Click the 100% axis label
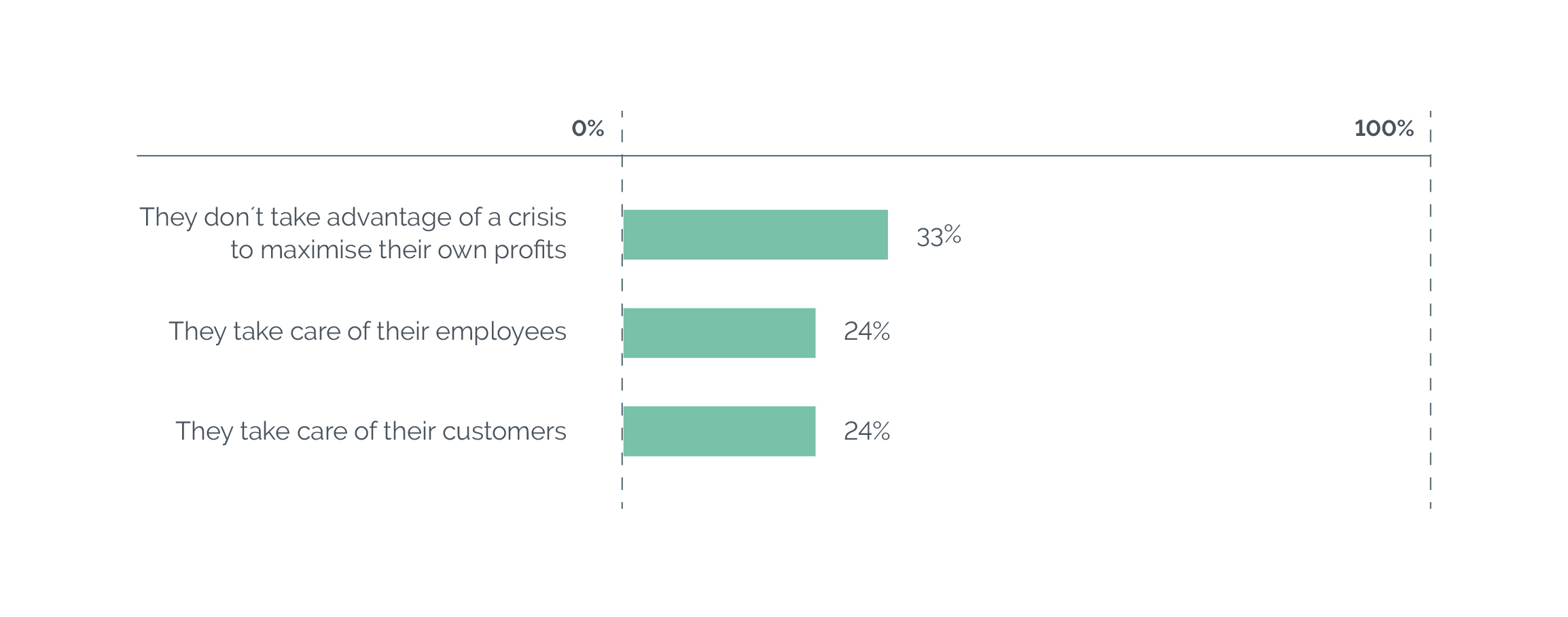Viewport: 1568px width, 617px height. pos(1384,128)
